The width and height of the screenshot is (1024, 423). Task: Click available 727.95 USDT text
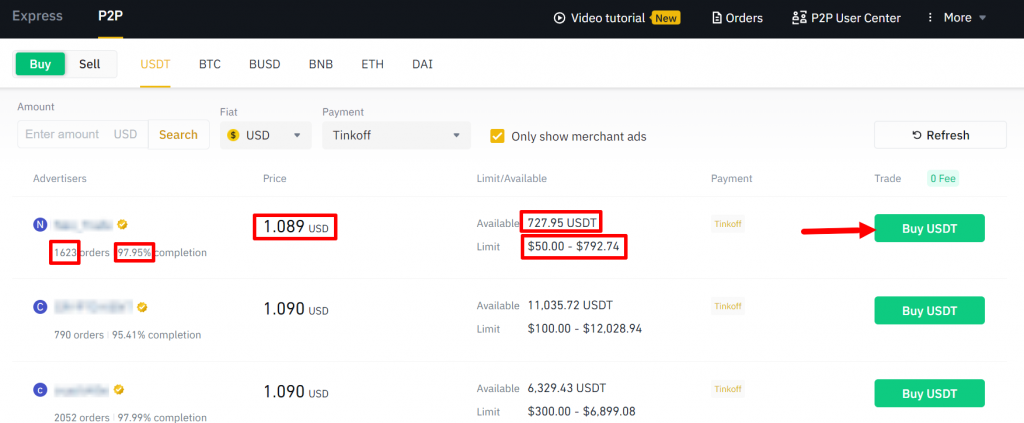562,223
